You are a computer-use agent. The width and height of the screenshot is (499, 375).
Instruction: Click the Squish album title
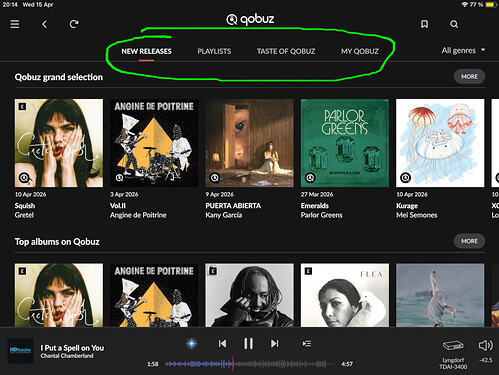25,206
